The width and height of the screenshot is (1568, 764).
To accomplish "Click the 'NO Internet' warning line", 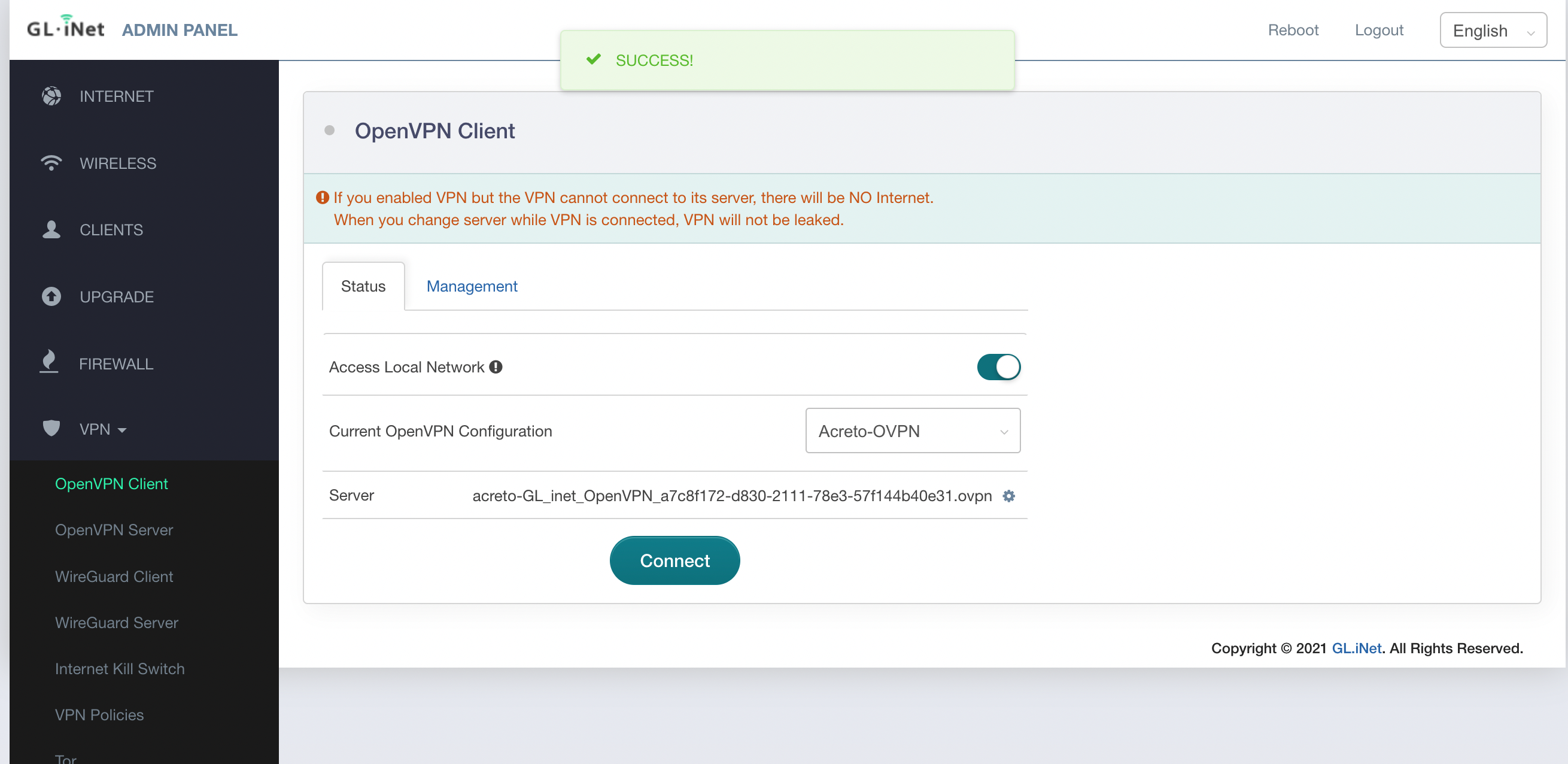I will coord(633,198).
